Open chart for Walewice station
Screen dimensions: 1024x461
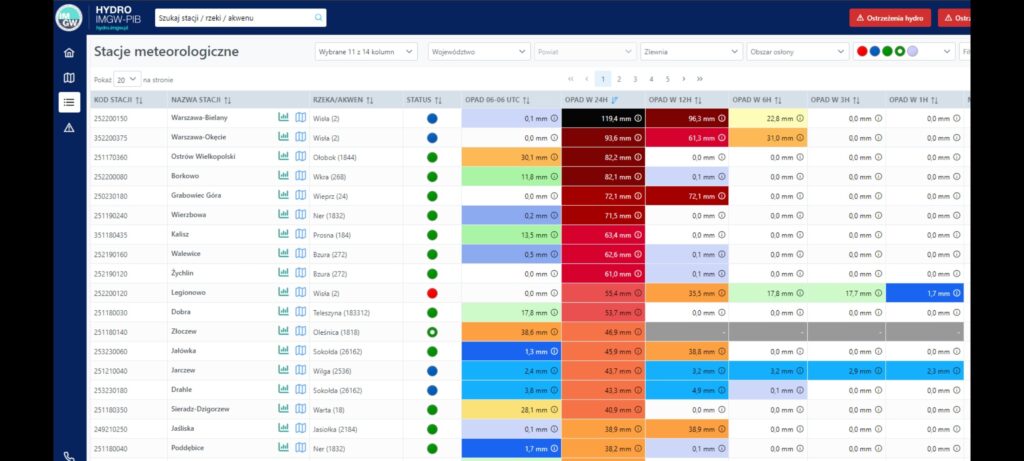coord(283,254)
